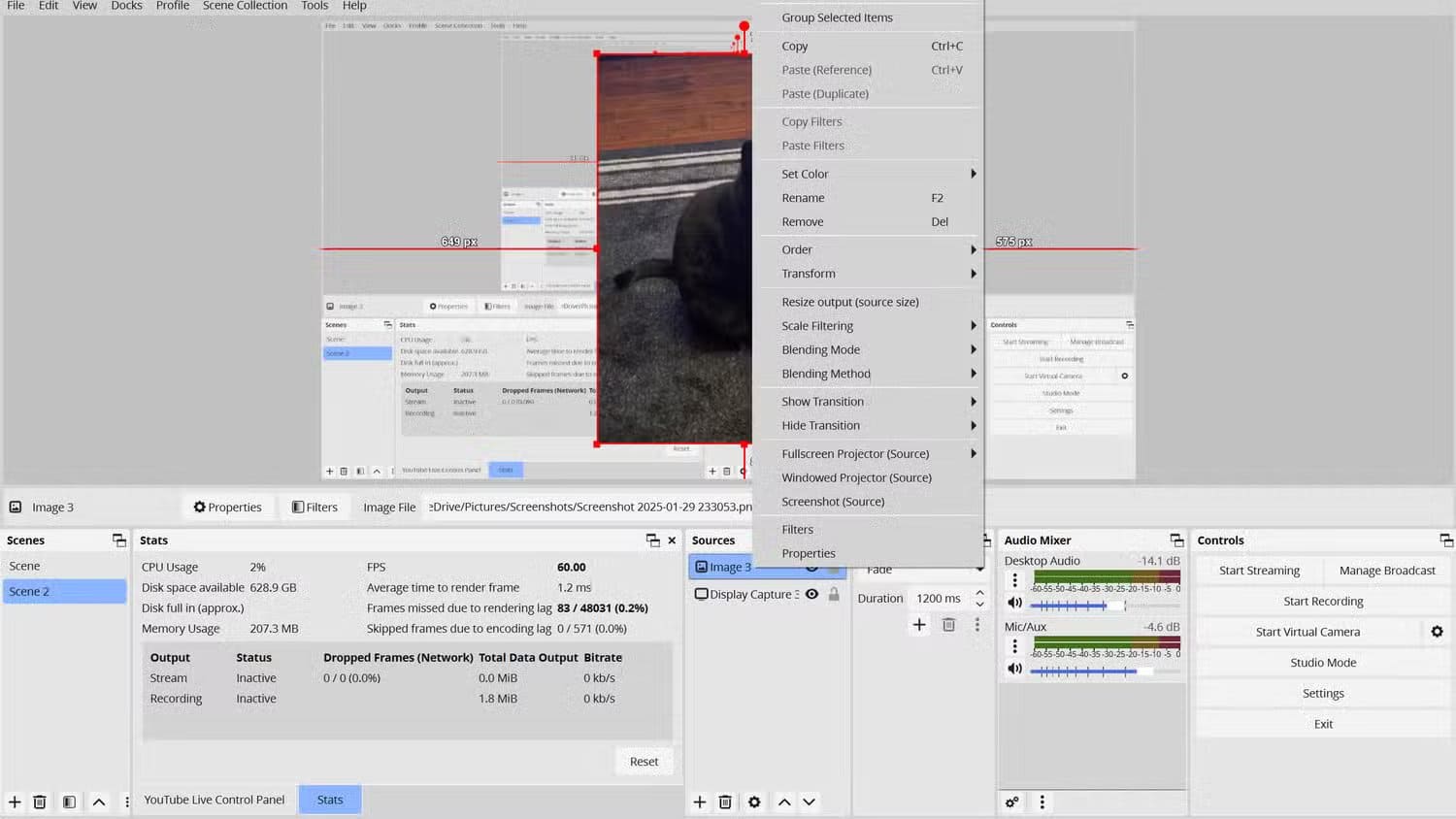
Task: Open Desktop Audio options three-dot menu
Action: point(1015,580)
